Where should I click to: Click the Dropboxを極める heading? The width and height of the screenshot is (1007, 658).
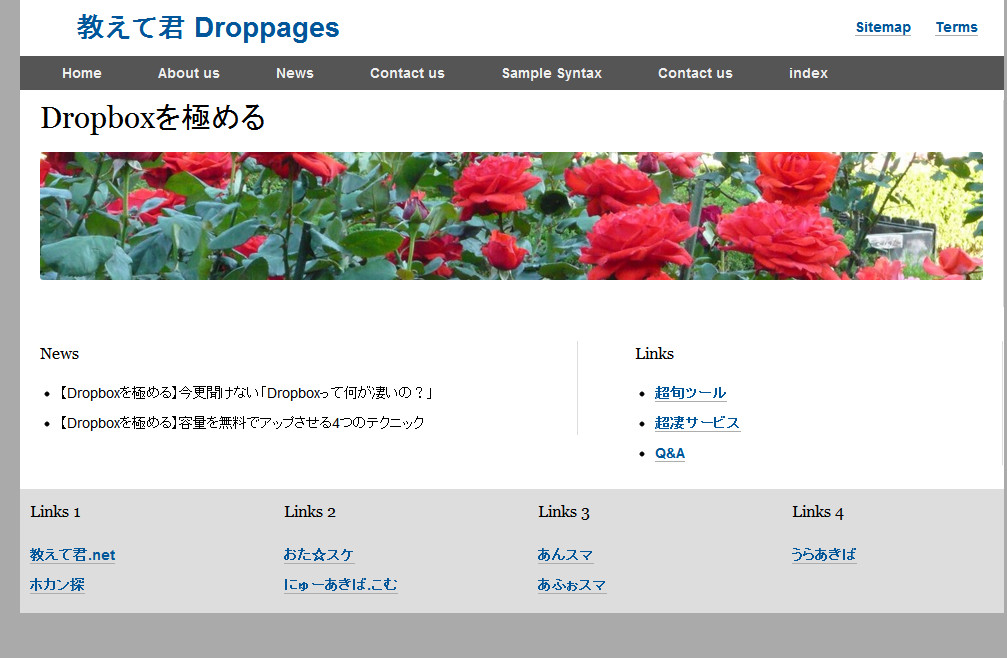153,117
